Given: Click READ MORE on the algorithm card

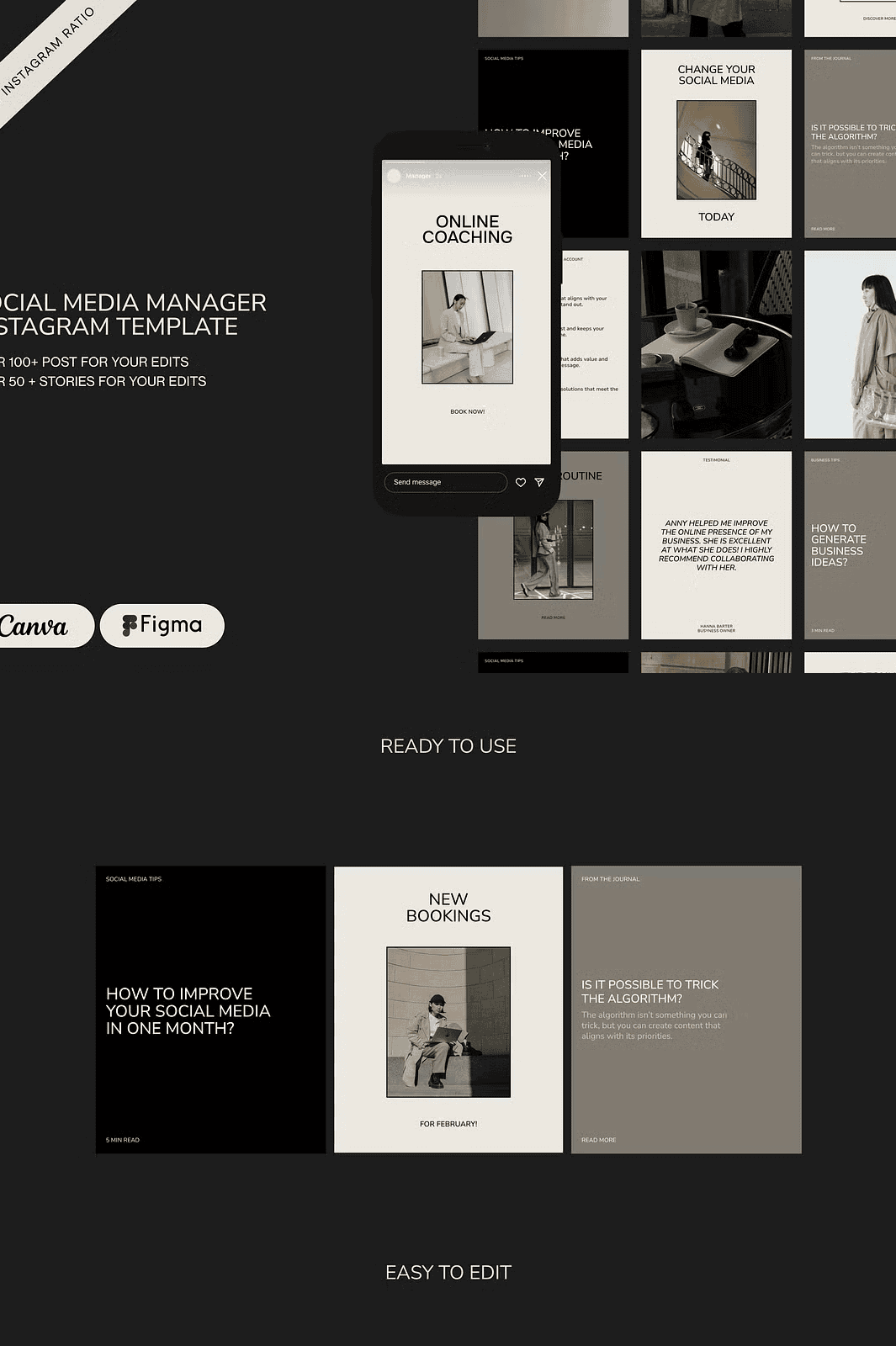Looking at the screenshot, I should (x=598, y=1140).
